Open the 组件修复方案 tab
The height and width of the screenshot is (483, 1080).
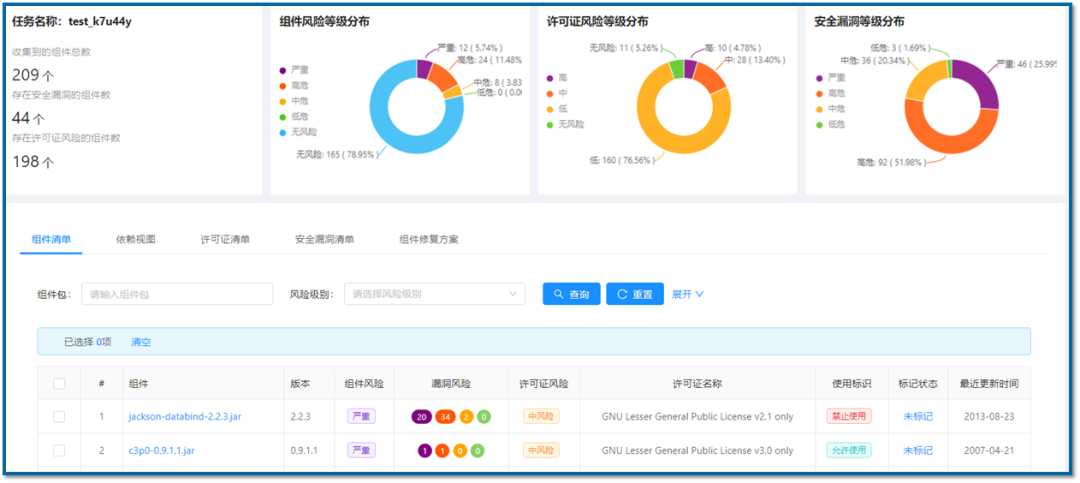tap(429, 240)
